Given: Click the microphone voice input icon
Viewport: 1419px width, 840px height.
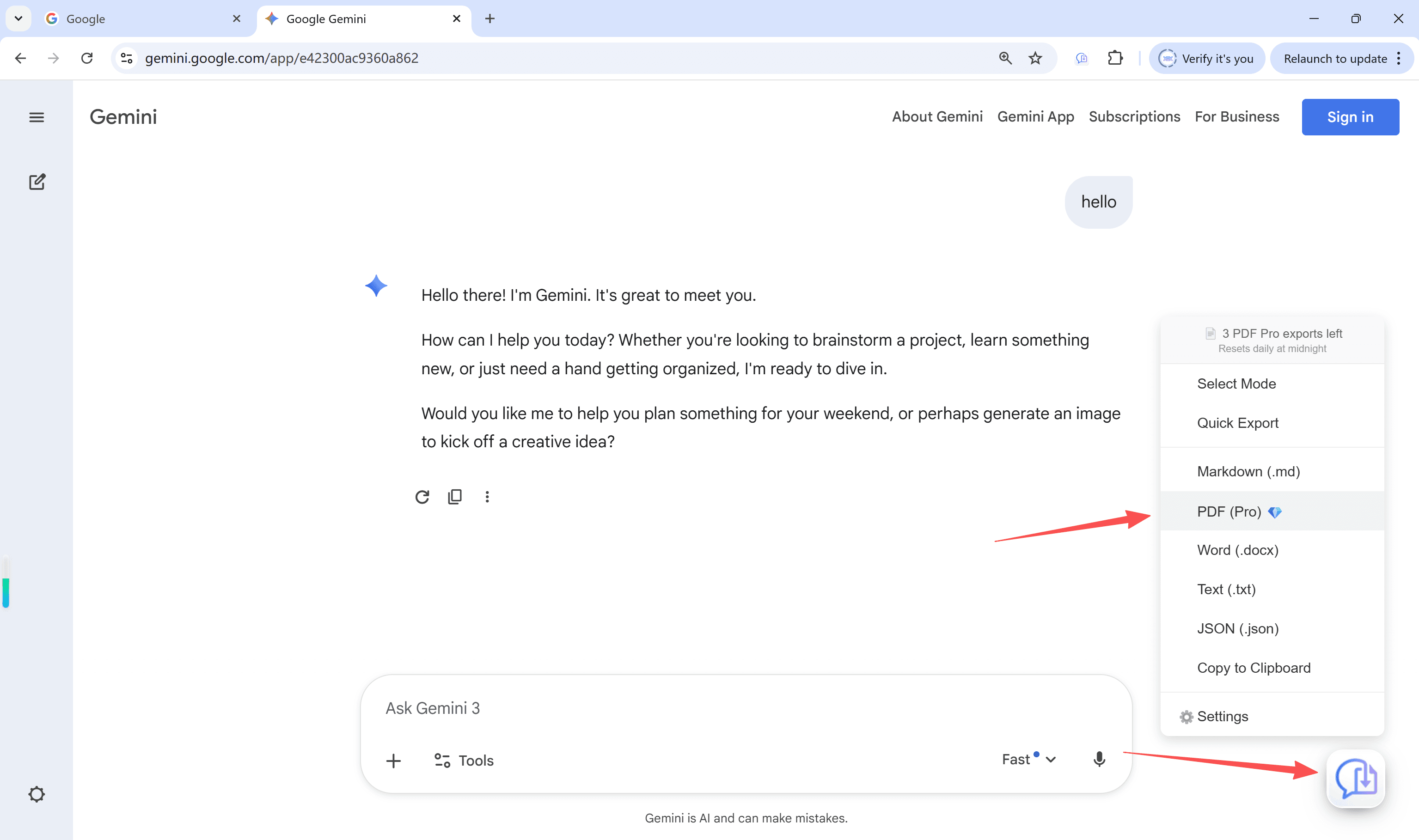Looking at the screenshot, I should [1099, 759].
